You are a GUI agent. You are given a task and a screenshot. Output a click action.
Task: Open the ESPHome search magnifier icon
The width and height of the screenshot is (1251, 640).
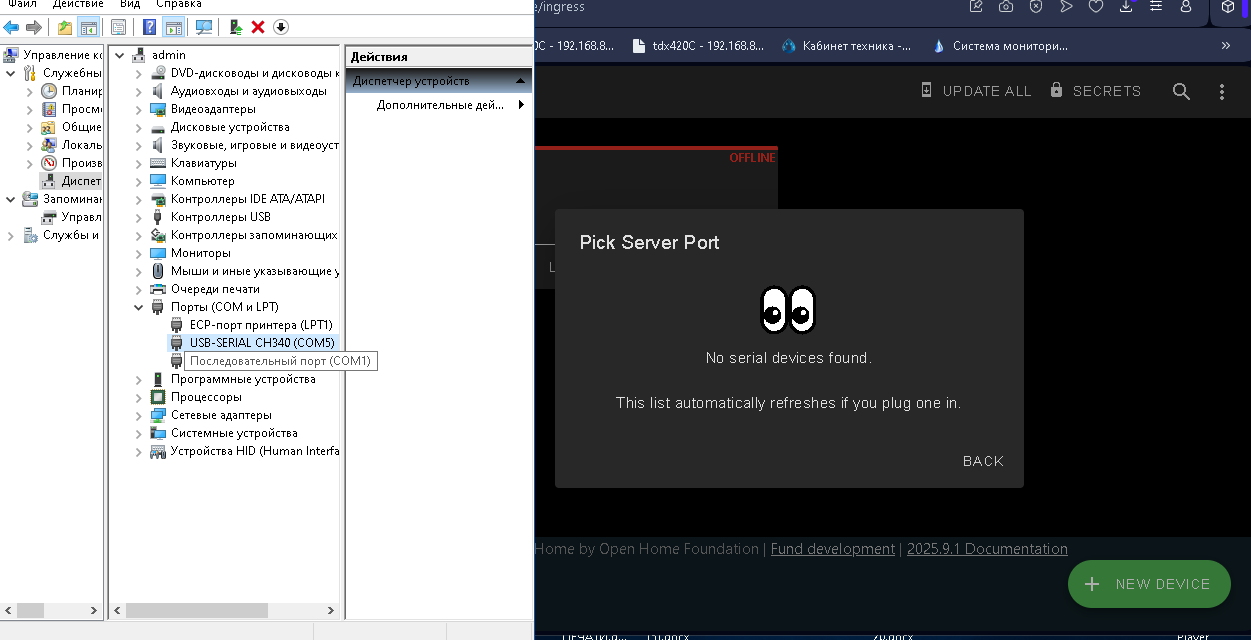[1181, 91]
